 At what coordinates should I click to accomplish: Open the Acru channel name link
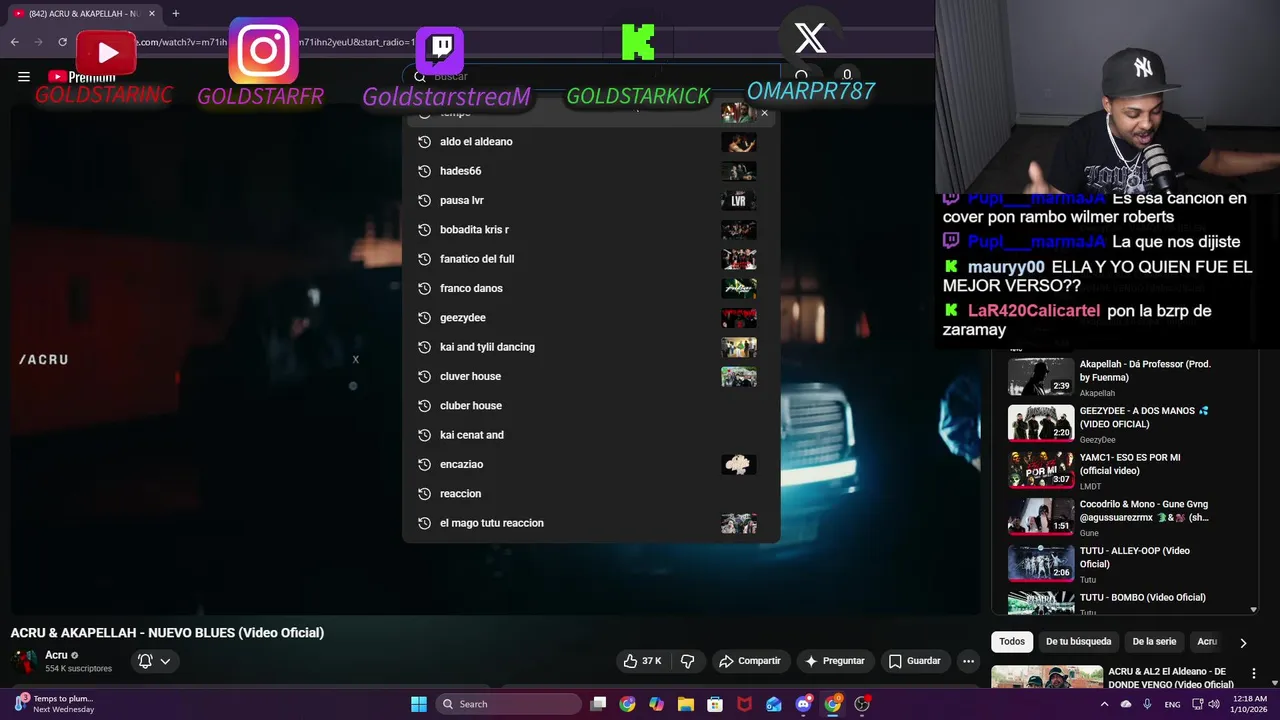coord(56,655)
